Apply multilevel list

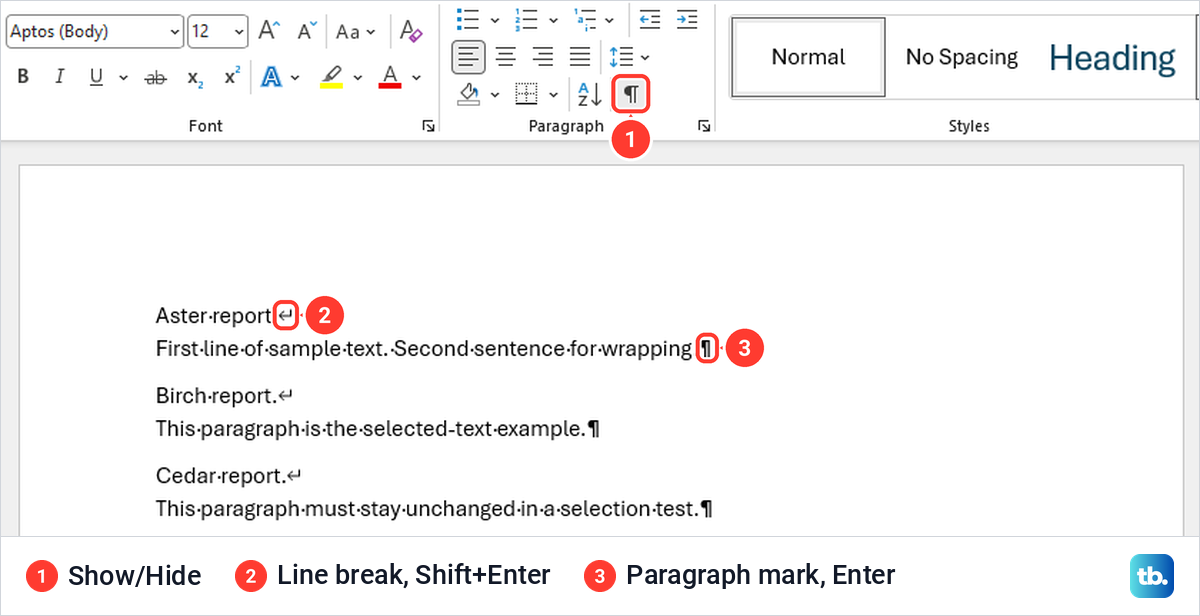pyautogui.click(x=585, y=18)
